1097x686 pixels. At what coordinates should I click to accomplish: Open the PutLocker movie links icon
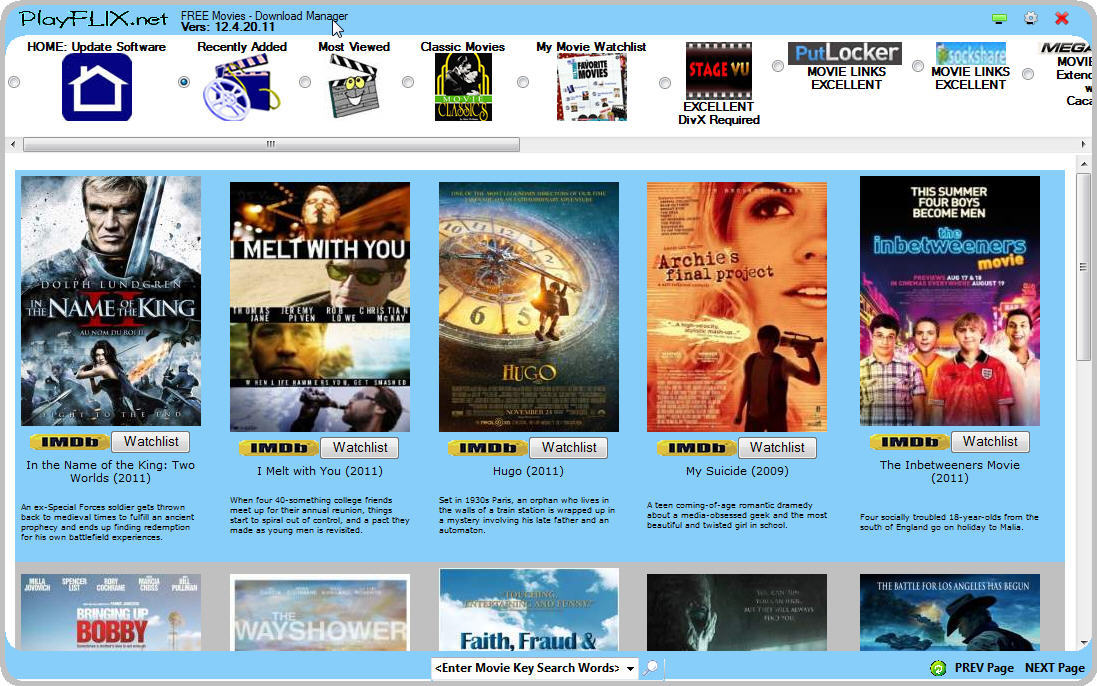[x=846, y=51]
